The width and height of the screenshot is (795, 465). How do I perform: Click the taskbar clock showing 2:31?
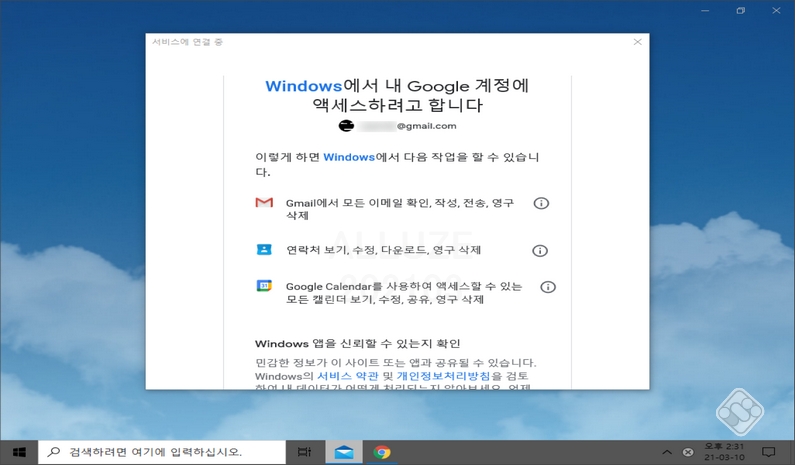point(724,452)
